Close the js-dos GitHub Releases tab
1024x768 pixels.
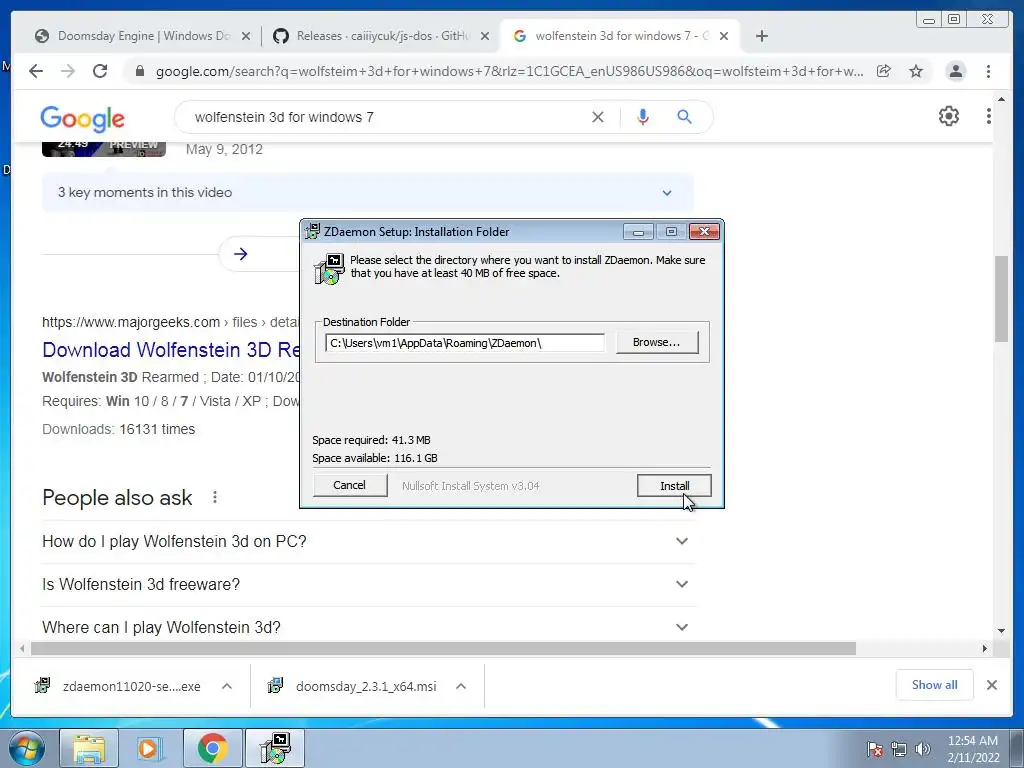[485, 37]
